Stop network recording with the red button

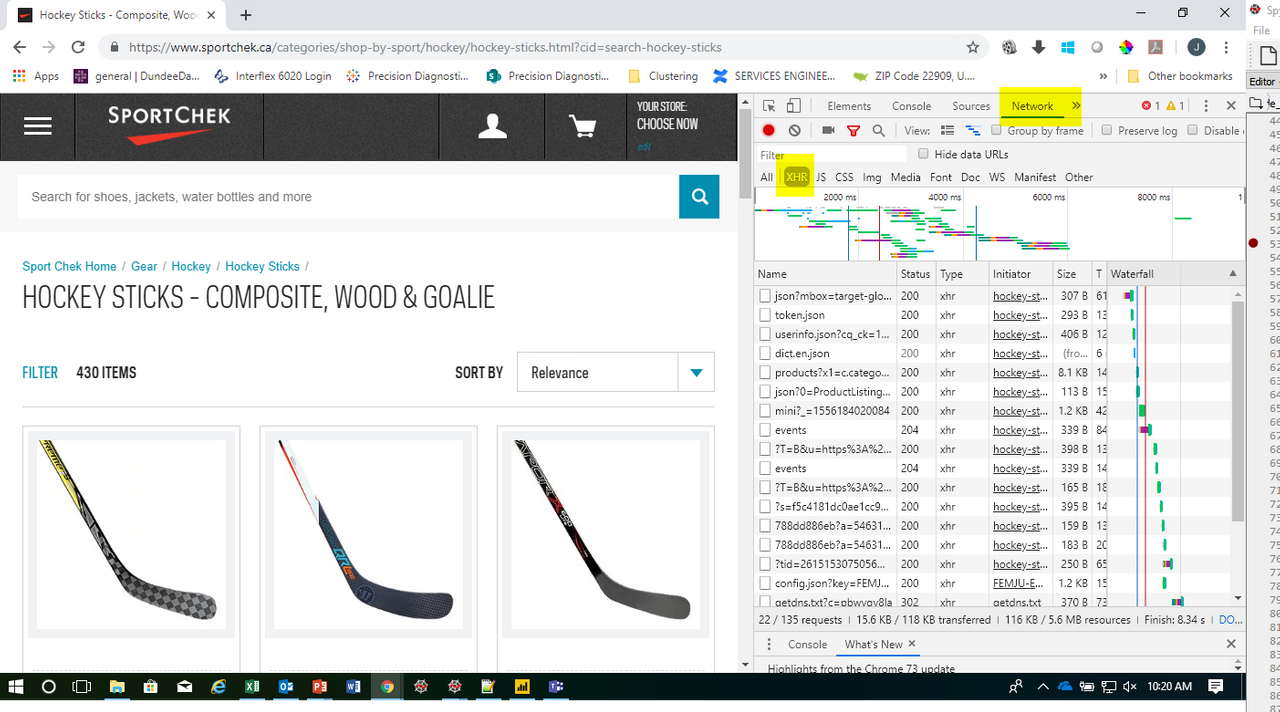tap(769, 130)
